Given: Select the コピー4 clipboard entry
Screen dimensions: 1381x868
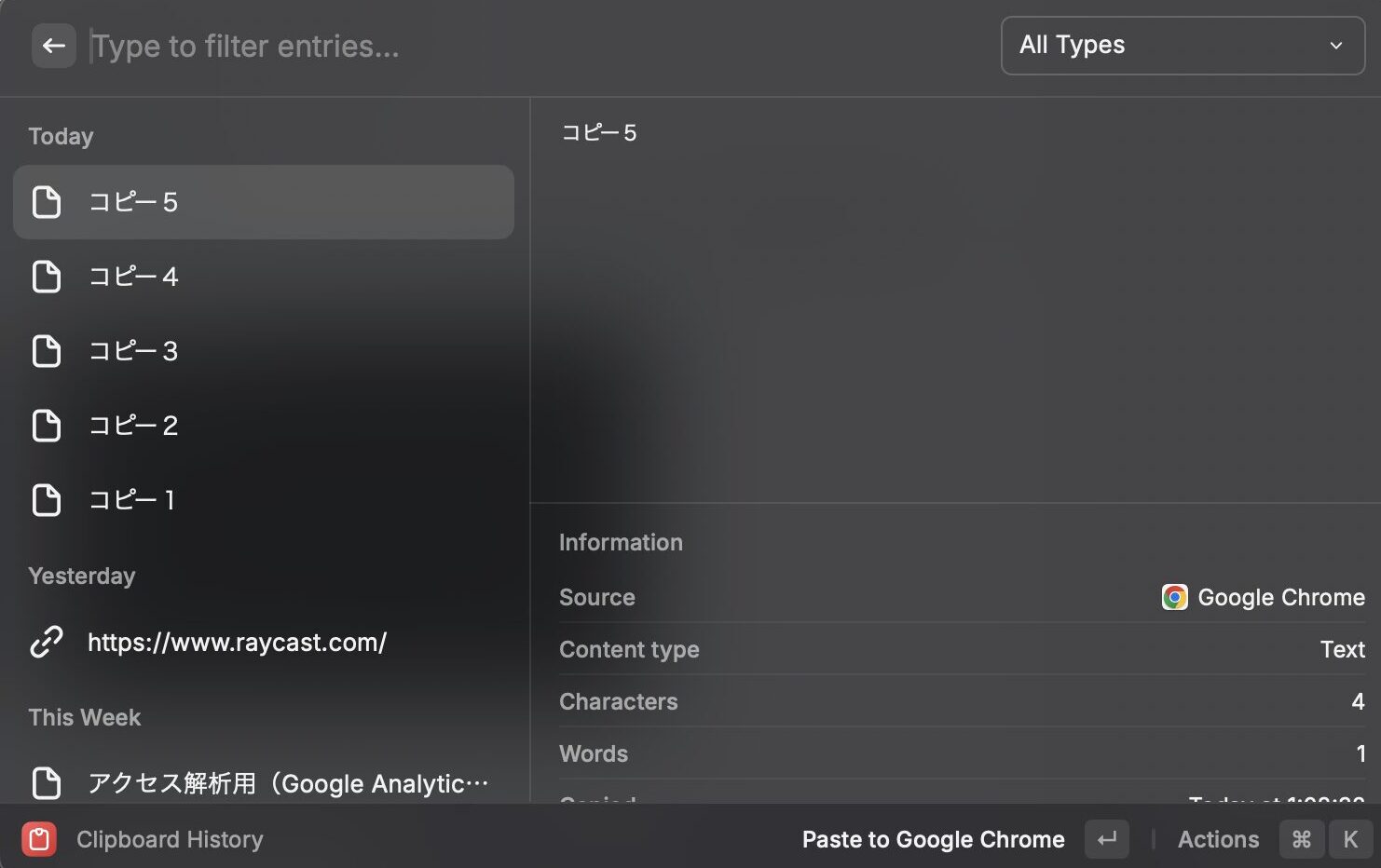Looking at the screenshot, I should [x=264, y=277].
